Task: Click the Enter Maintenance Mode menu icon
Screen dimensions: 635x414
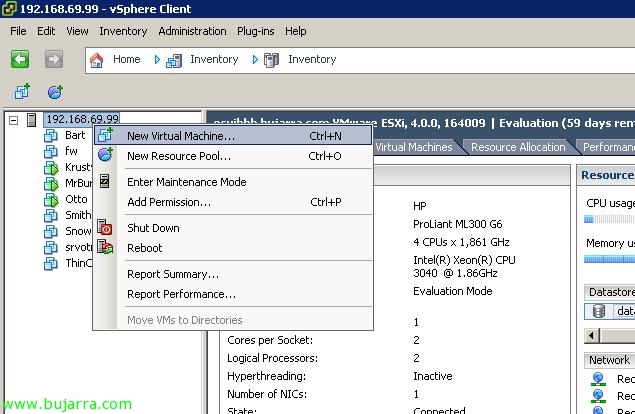Action: (x=104, y=181)
